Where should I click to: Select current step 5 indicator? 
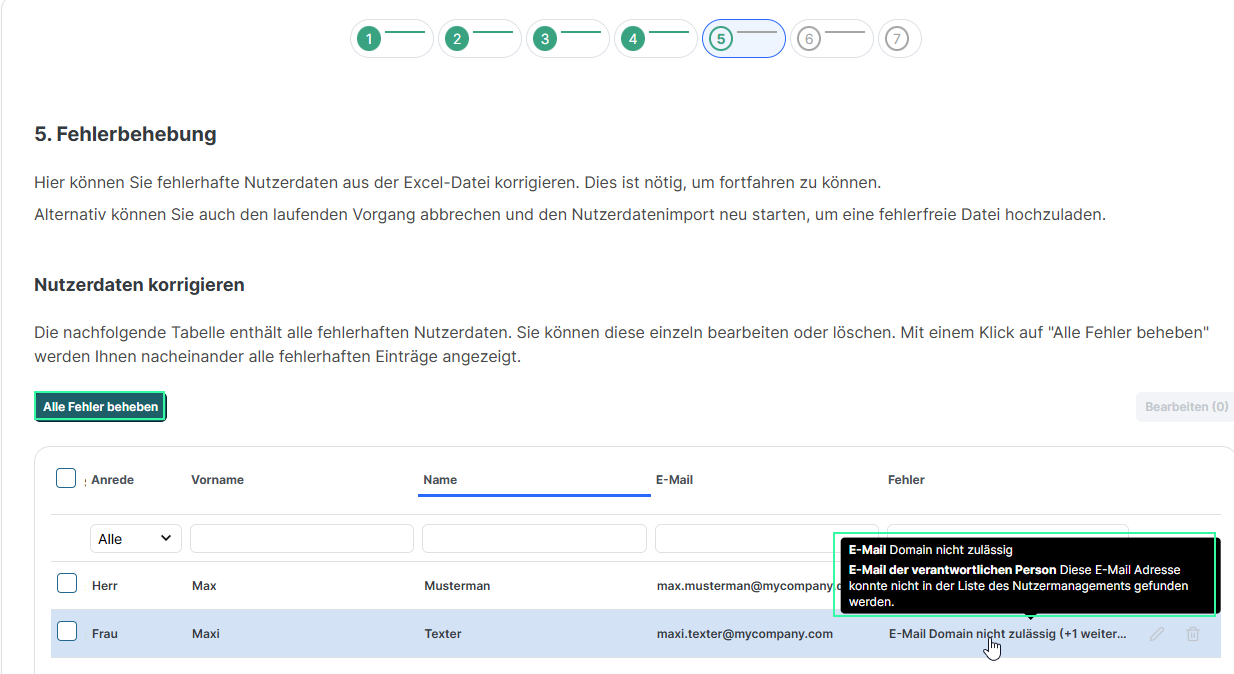tap(721, 39)
